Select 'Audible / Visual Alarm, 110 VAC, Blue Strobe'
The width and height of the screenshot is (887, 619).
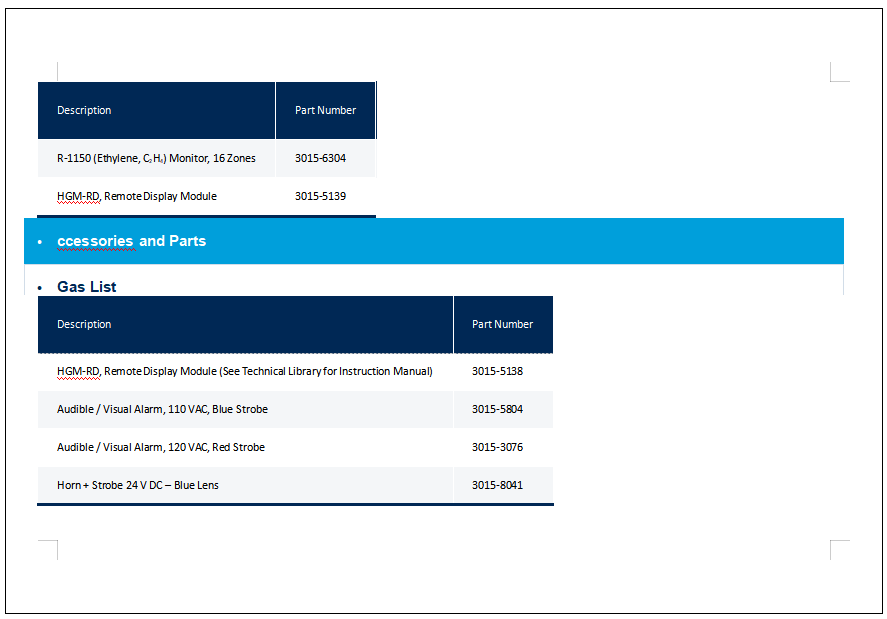point(162,409)
